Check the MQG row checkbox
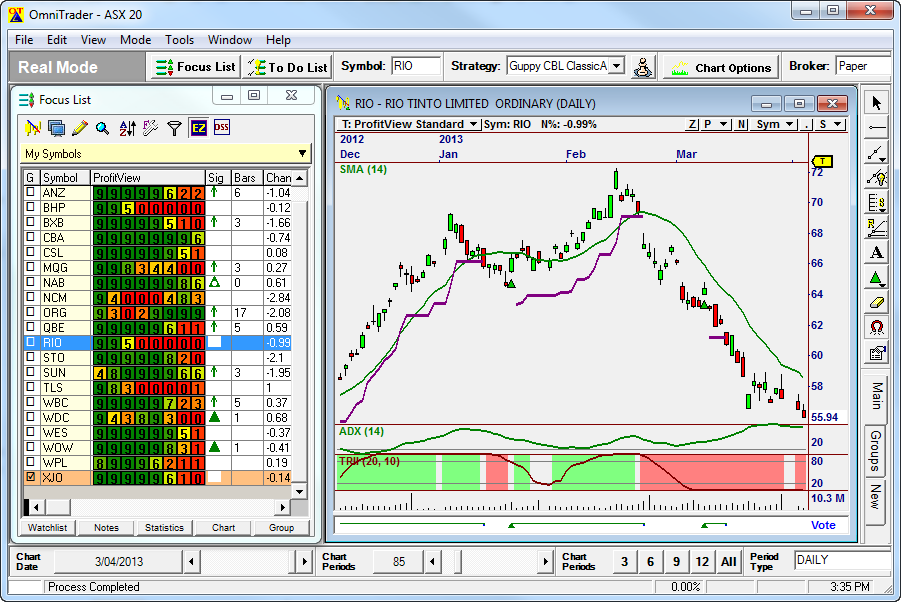This screenshot has width=901, height=602. pyautogui.click(x=30, y=267)
